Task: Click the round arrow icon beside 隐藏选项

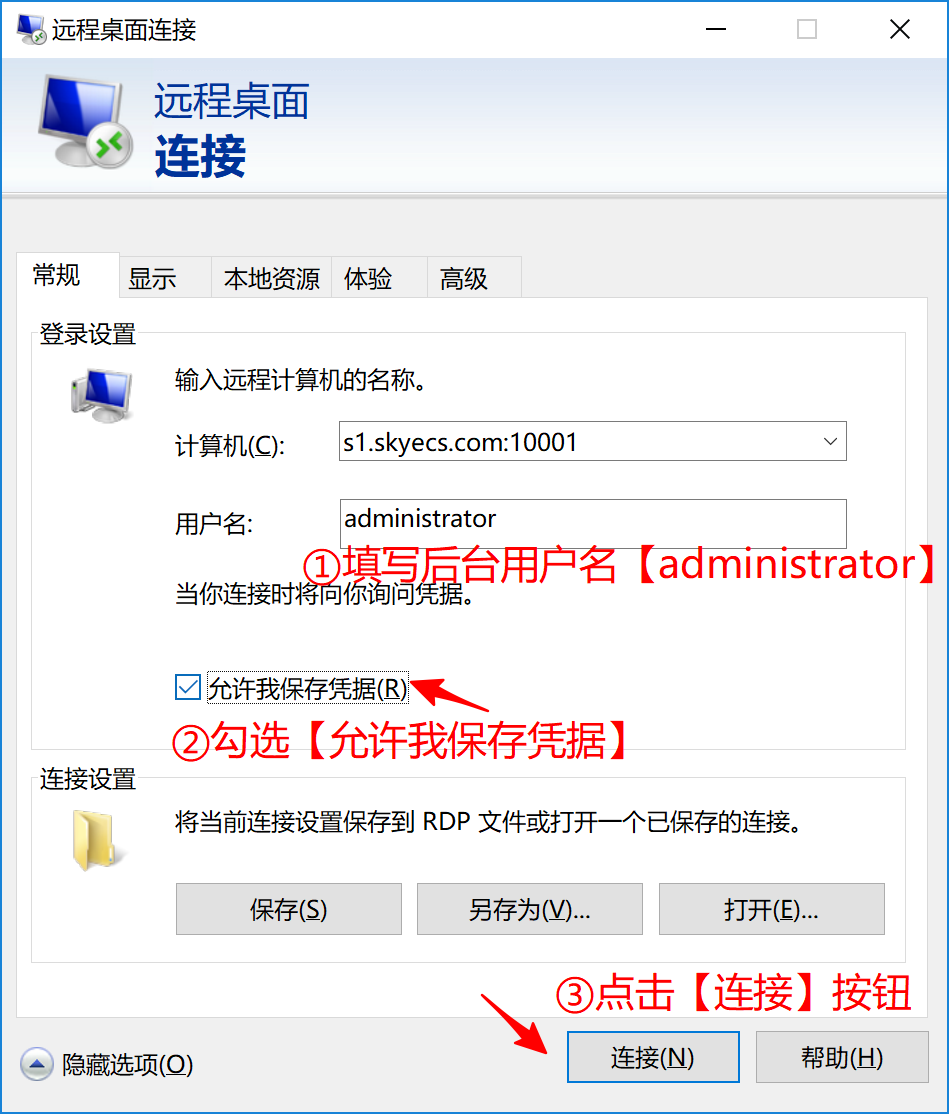Action: 36,1064
